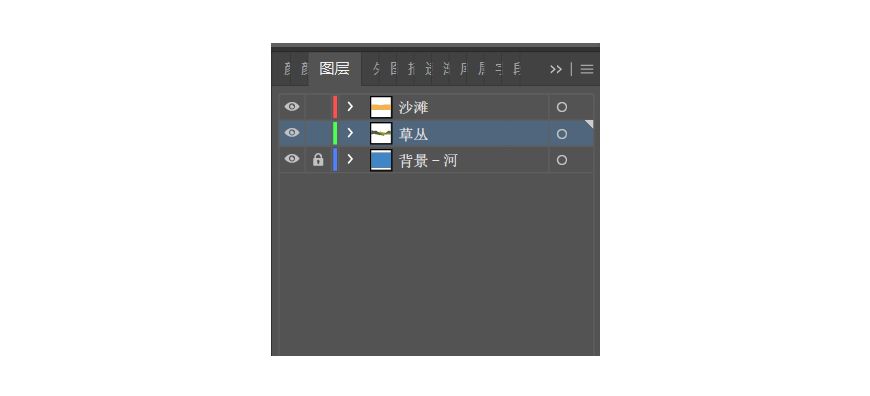Hide the 沙滩 layer with eye icon

pyautogui.click(x=292, y=106)
